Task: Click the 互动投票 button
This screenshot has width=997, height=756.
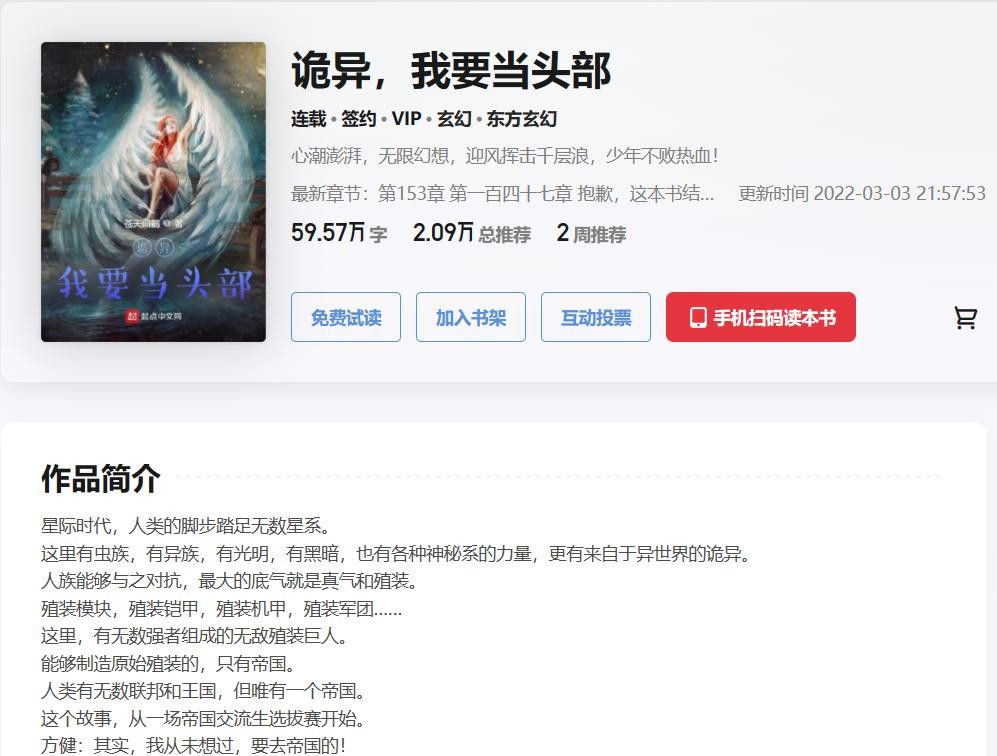Action: coord(596,317)
